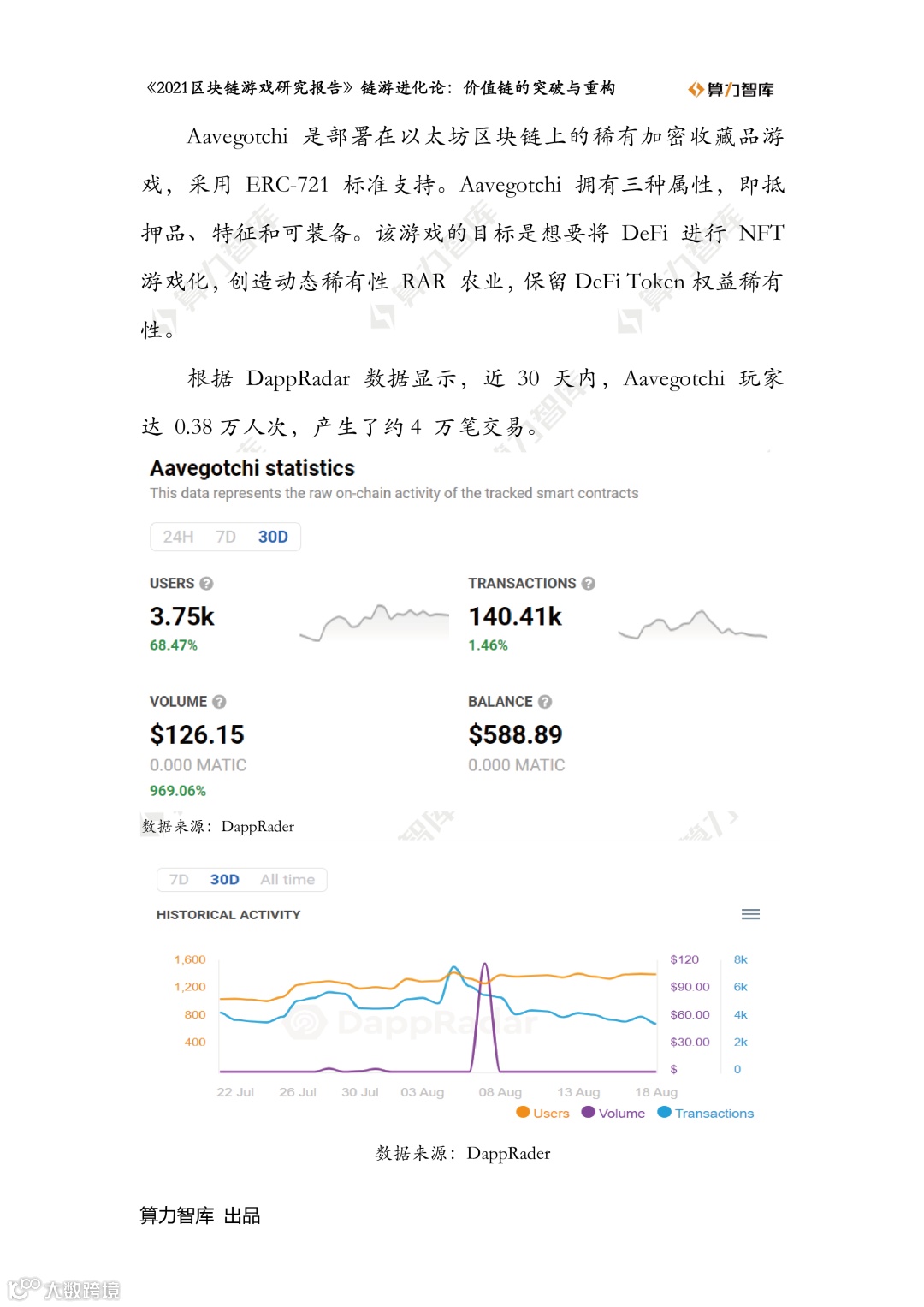924x1307 pixels.
Task: Click the 68.47% users change
Action: point(174,645)
